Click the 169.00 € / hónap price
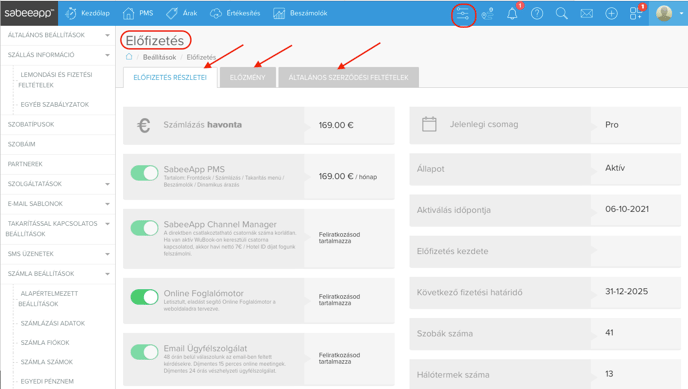The height and width of the screenshot is (389, 688). coord(348,176)
